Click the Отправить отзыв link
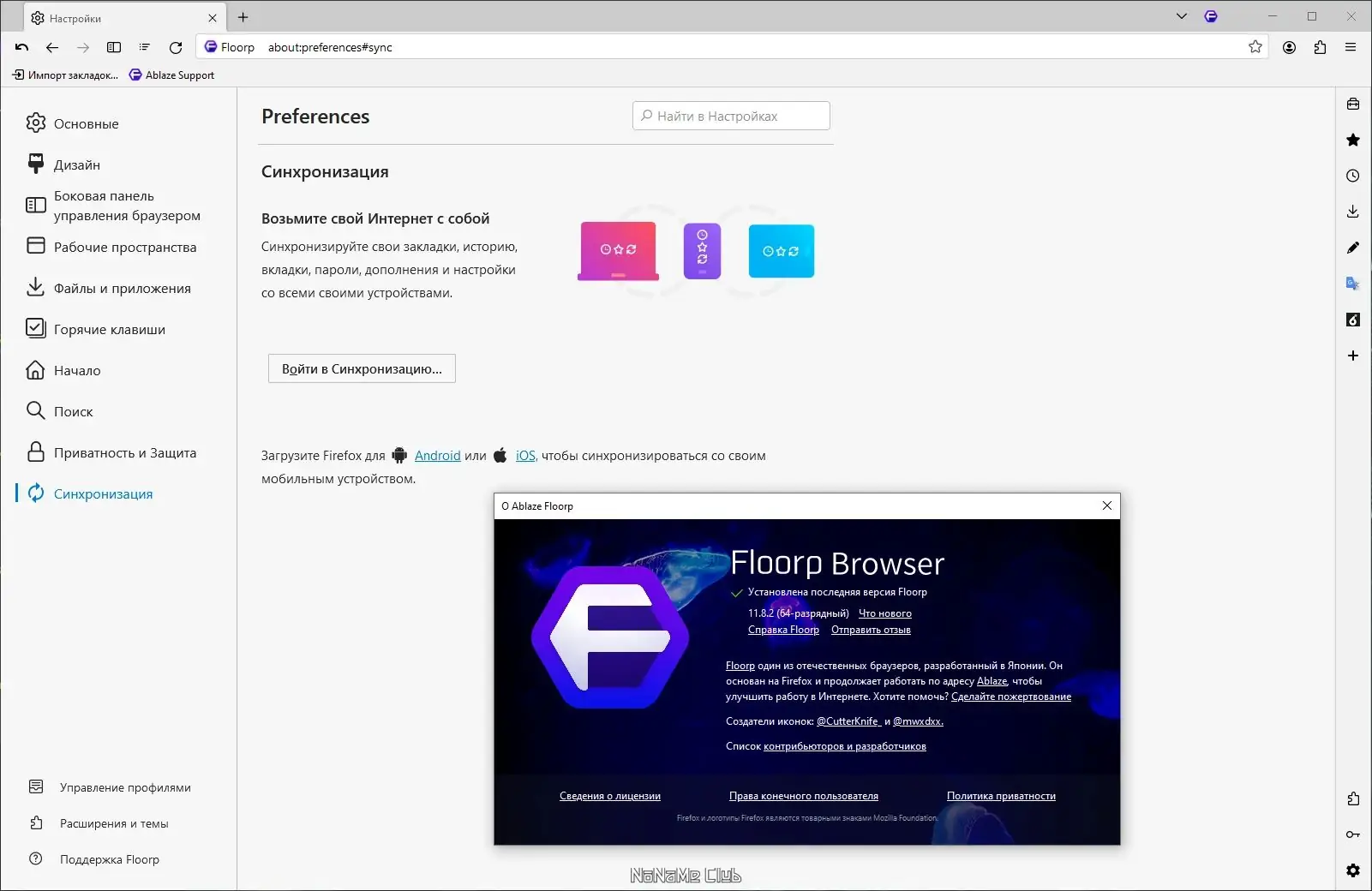 (871, 630)
